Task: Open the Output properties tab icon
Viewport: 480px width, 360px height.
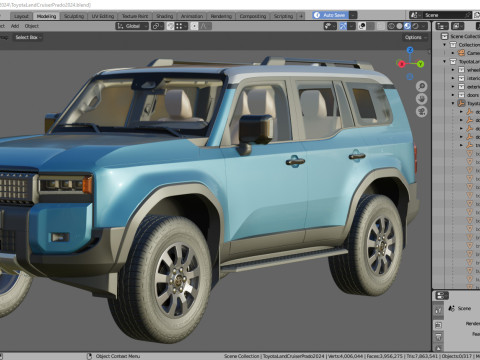Action: click(x=438, y=337)
